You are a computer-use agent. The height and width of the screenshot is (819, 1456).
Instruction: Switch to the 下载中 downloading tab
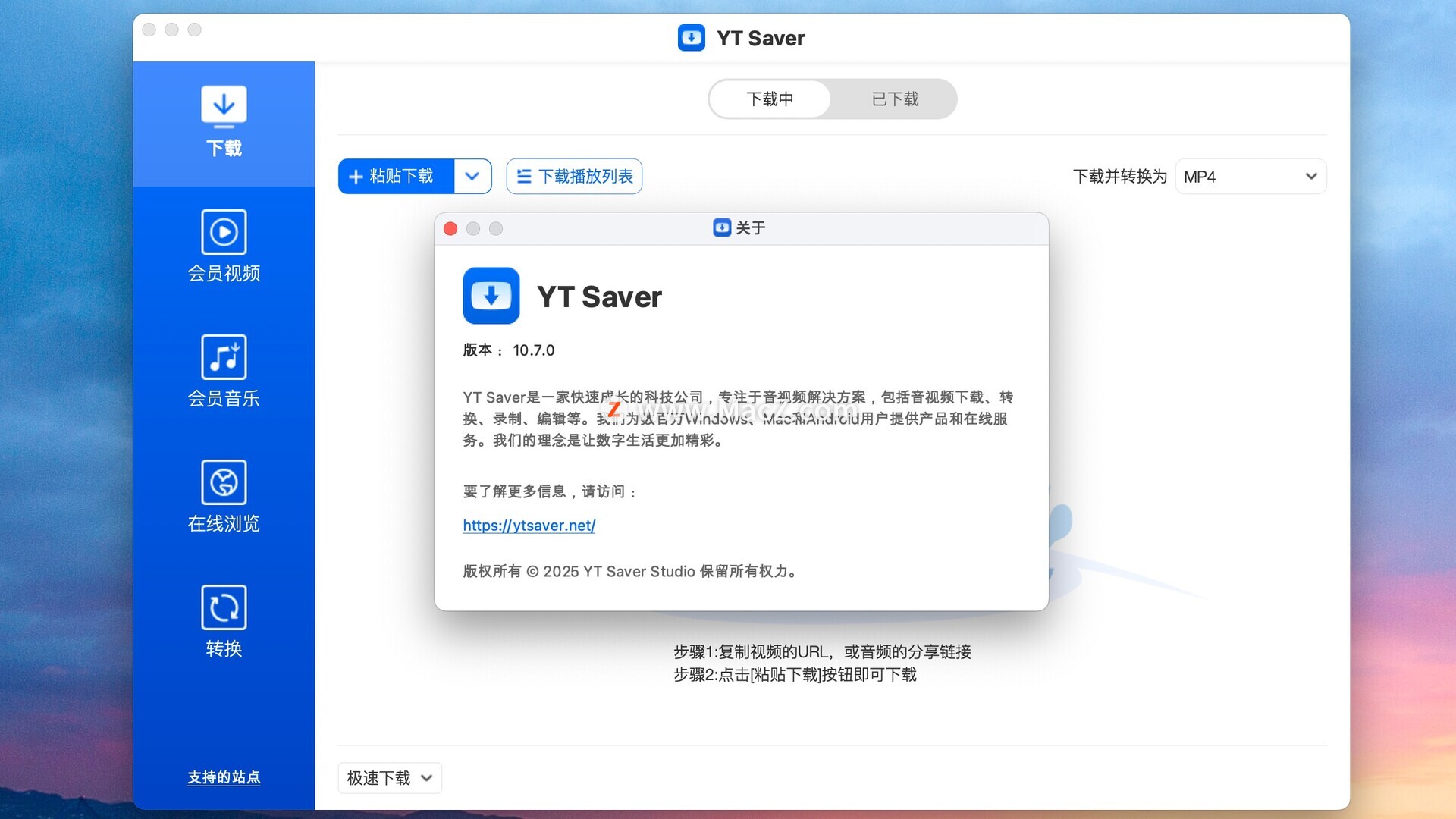click(770, 99)
